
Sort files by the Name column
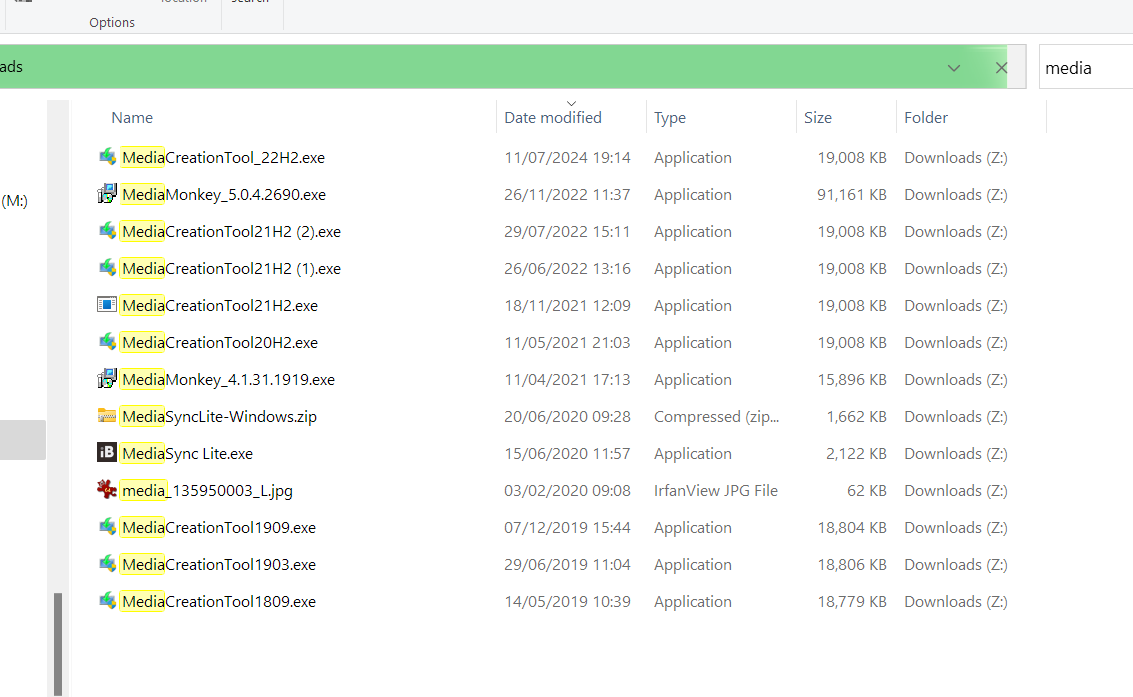(132, 118)
